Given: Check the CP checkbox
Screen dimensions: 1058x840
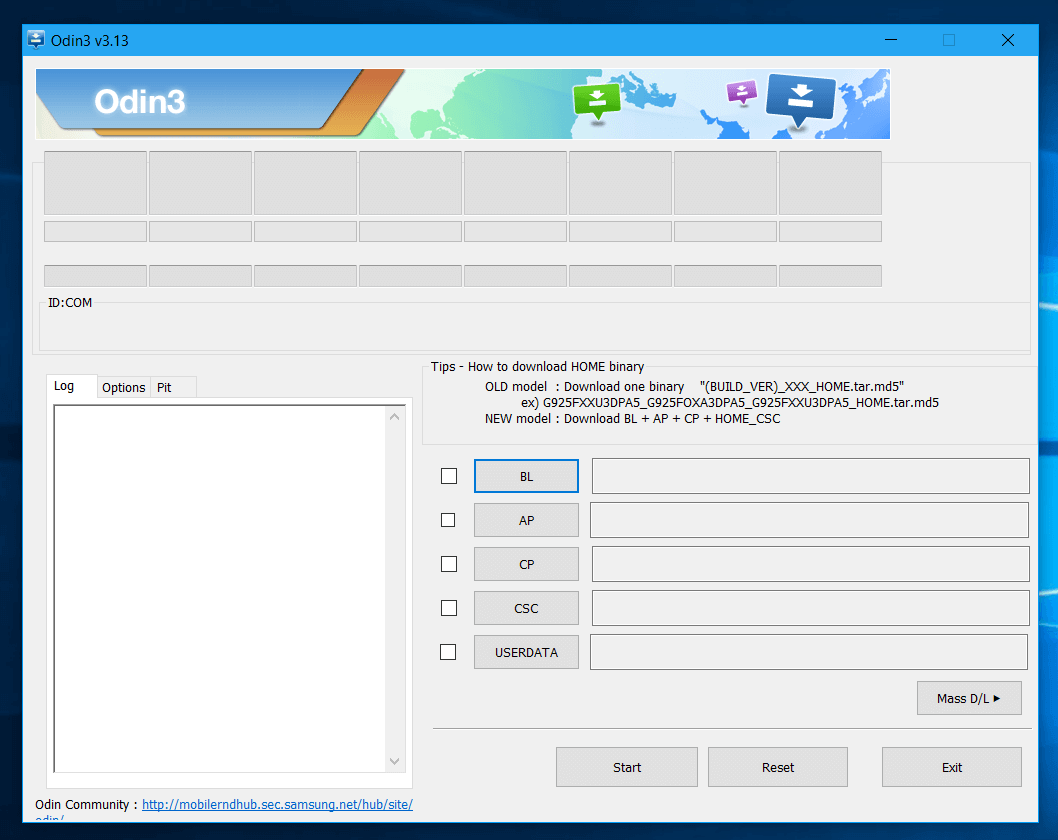Looking at the screenshot, I should click(449, 564).
